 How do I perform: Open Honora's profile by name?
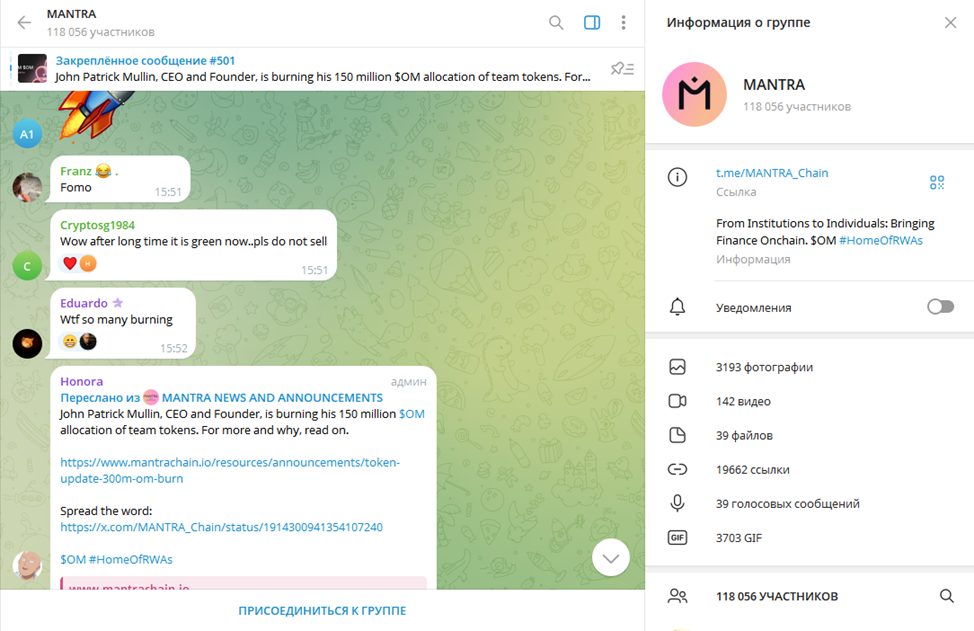81,381
